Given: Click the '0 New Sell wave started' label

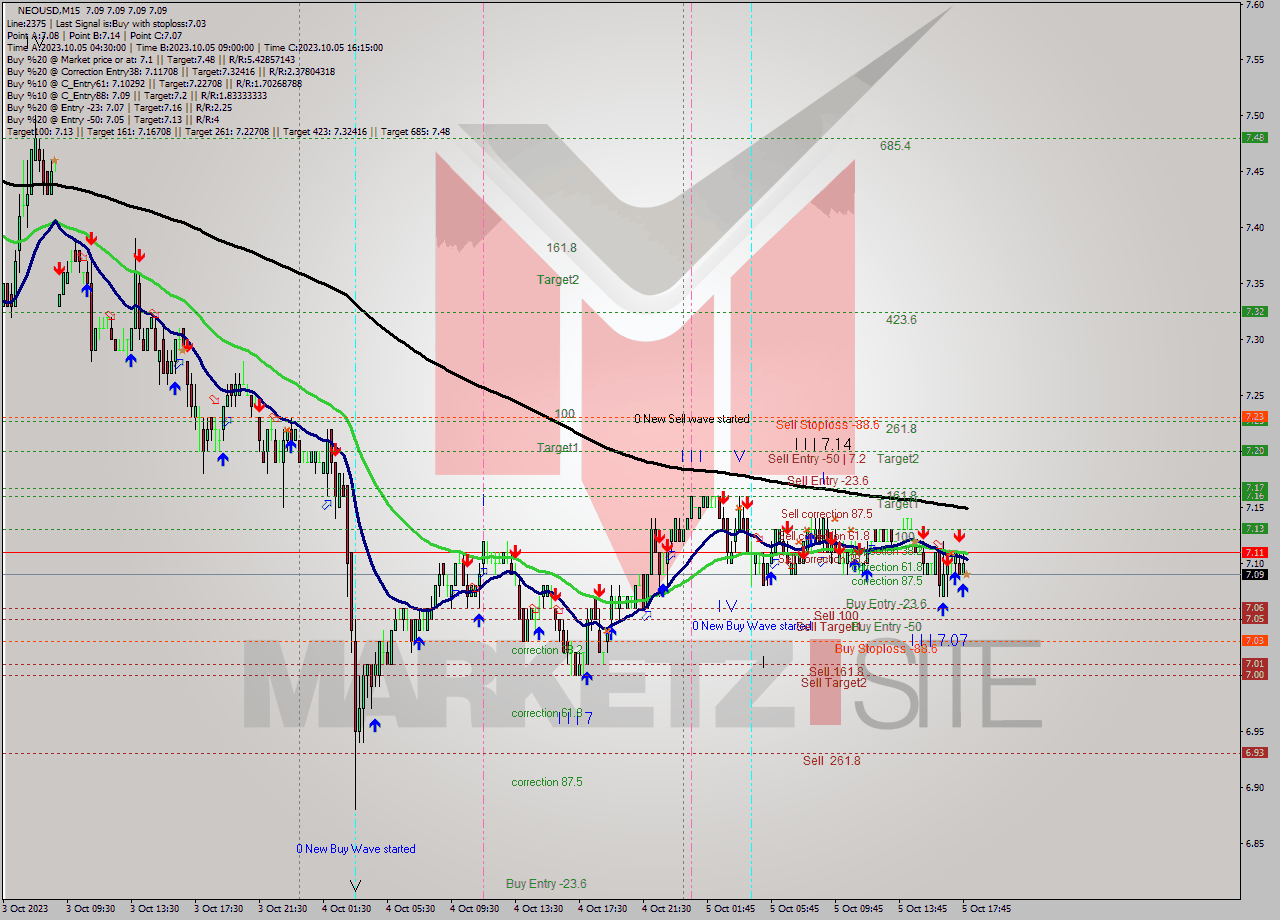Looking at the screenshot, I should (x=691, y=419).
